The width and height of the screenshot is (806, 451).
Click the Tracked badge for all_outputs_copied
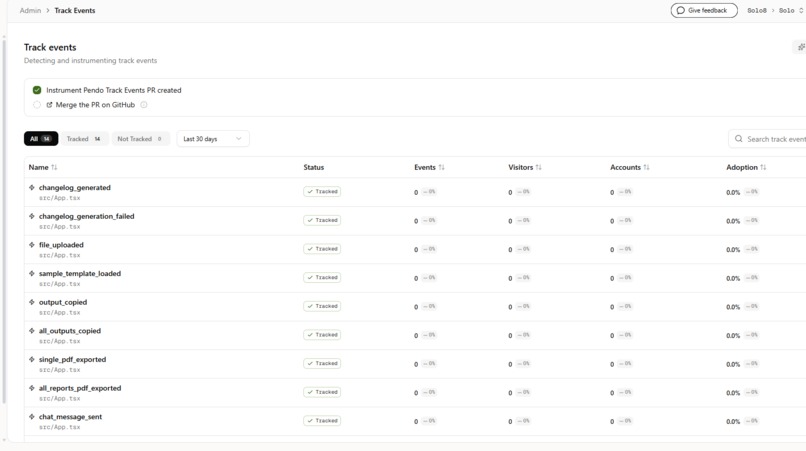[322, 335]
